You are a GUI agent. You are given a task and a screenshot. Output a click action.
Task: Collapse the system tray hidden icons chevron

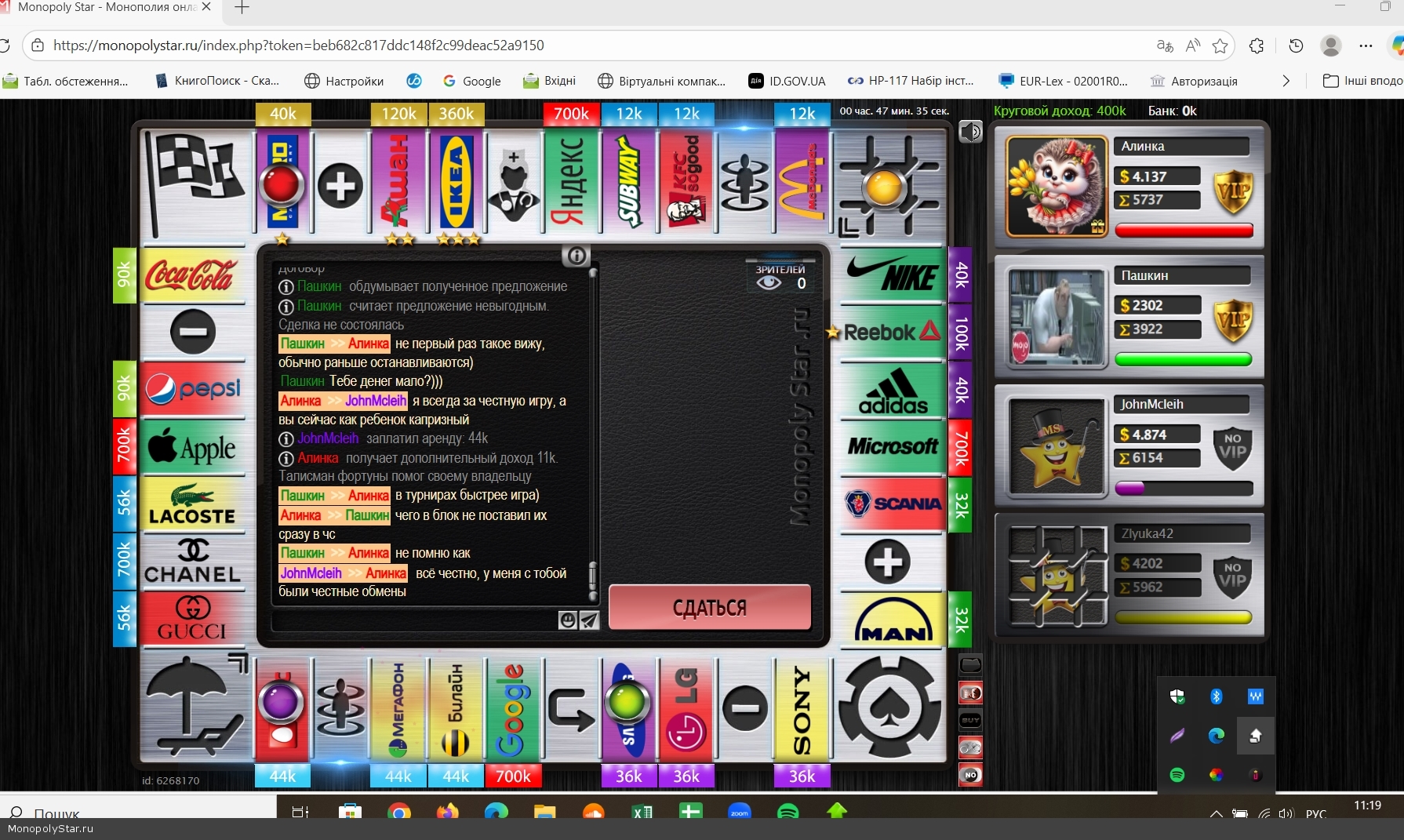(1216, 814)
